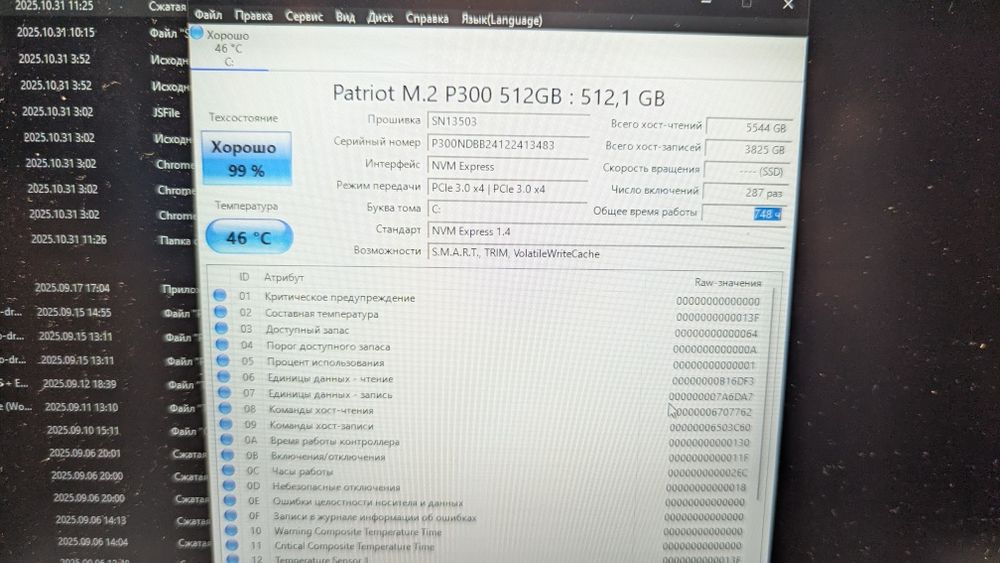Click the standard field NVM Express 1.4
Screen dimensions: 1000x563
point(606,231)
